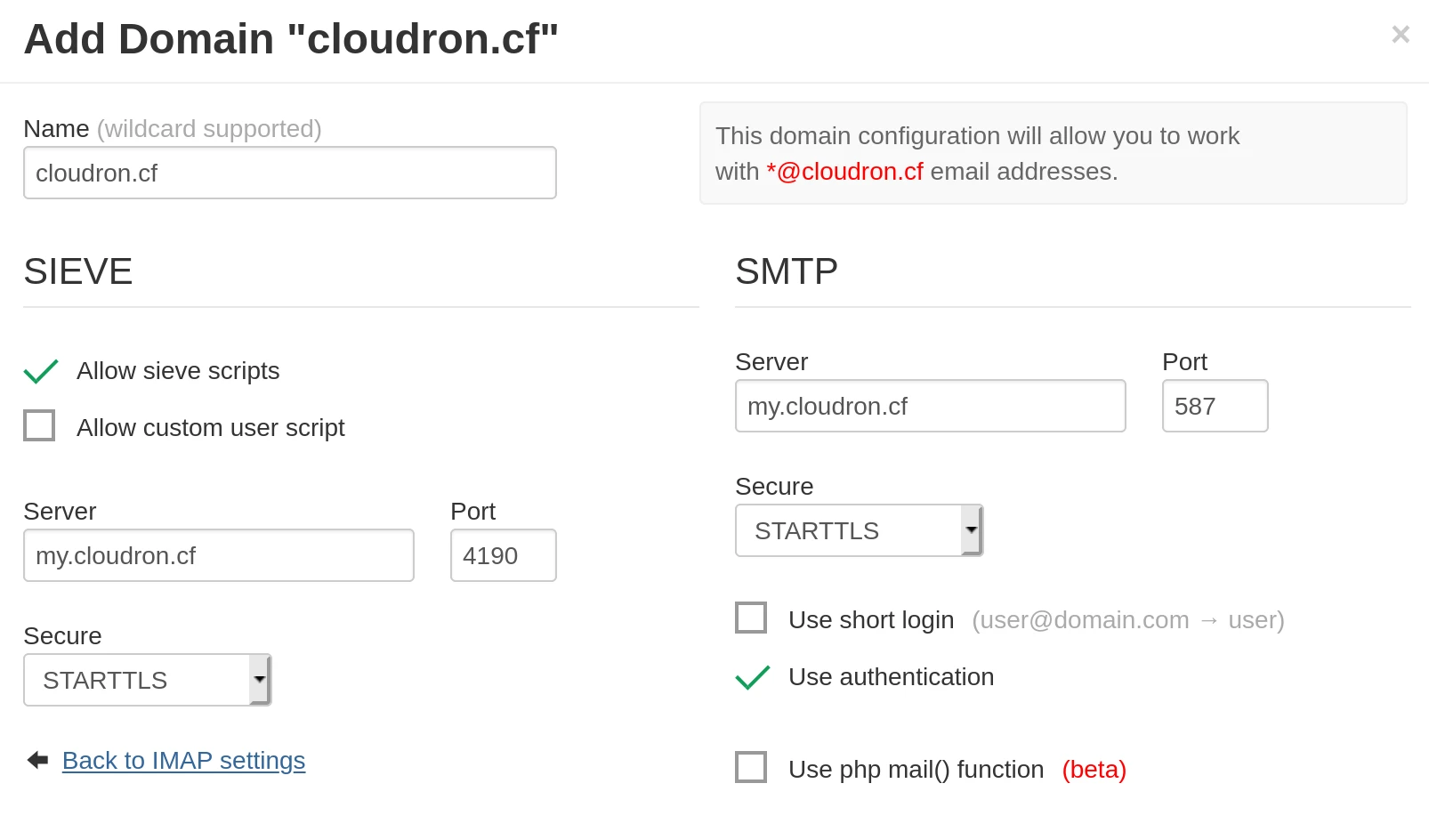Viewport: 1429px width, 840px height.
Task: Click the back arrow icon beside IMAP settings
Action: [x=36, y=760]
